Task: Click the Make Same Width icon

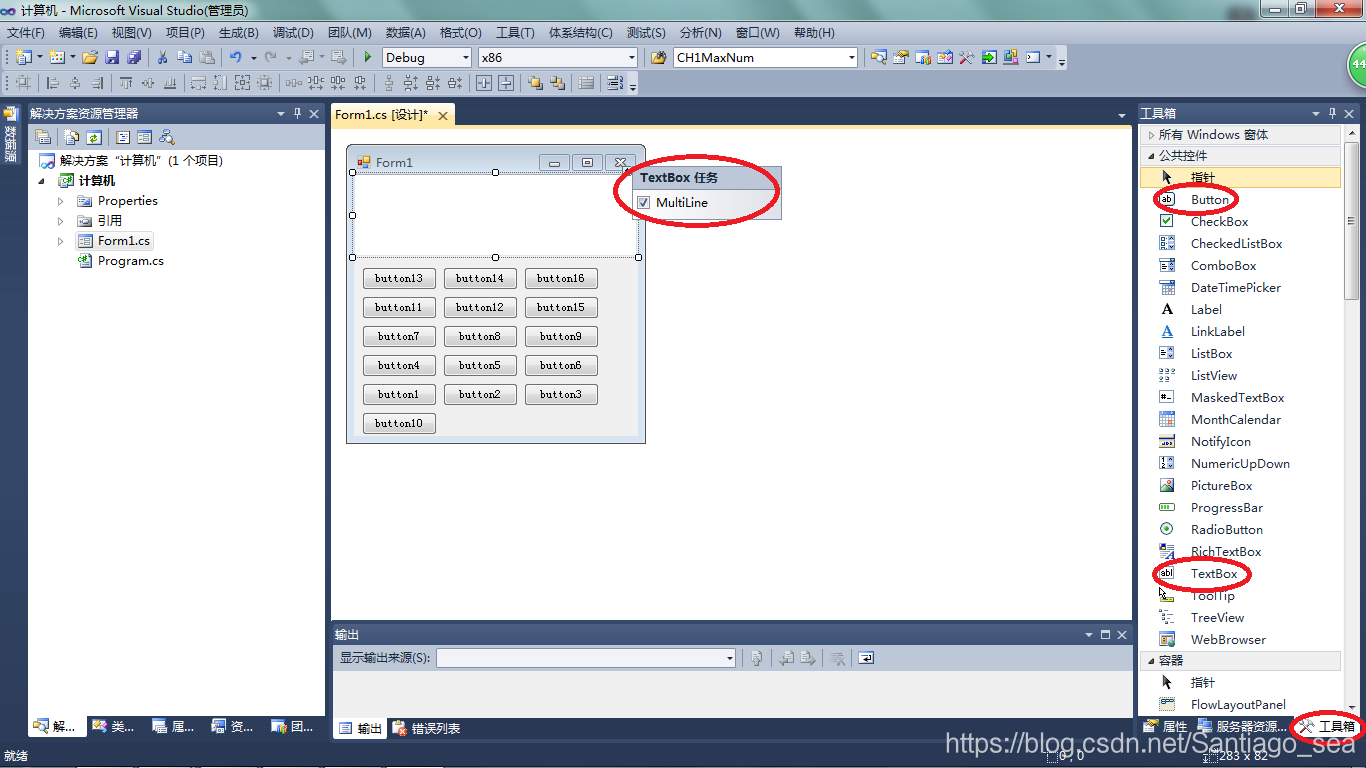Action: tap(198, 83)
